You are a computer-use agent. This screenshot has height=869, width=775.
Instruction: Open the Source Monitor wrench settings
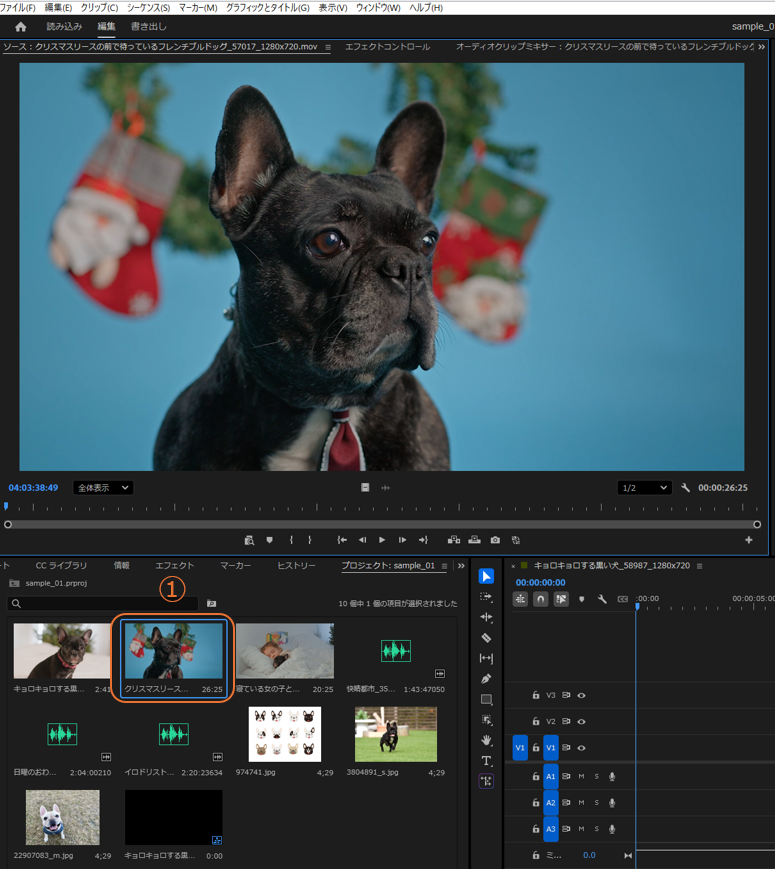coord(686,488)
